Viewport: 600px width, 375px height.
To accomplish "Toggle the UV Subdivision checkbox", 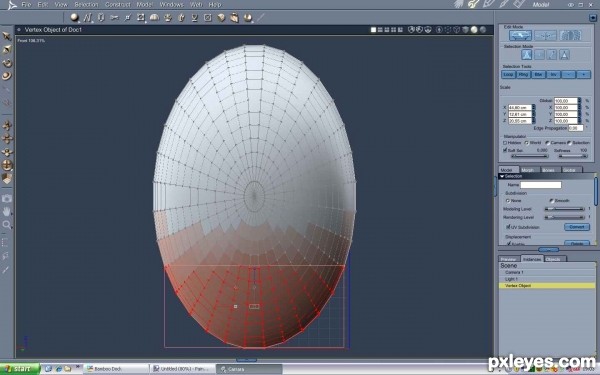I will point(509,227).
